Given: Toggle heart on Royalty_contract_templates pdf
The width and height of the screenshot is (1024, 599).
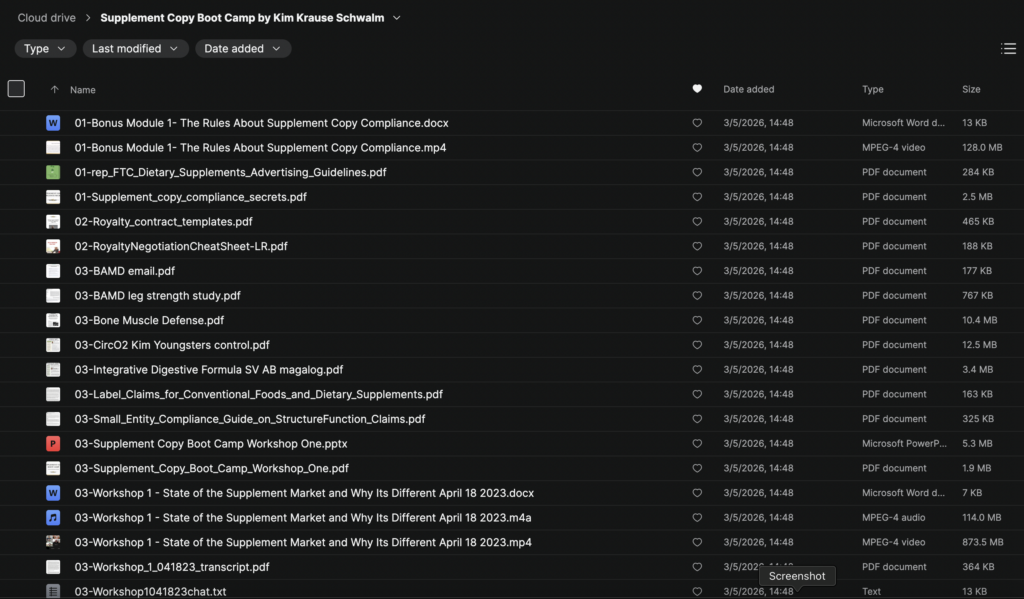Looking at the screenshot, I should pos(697,221).
